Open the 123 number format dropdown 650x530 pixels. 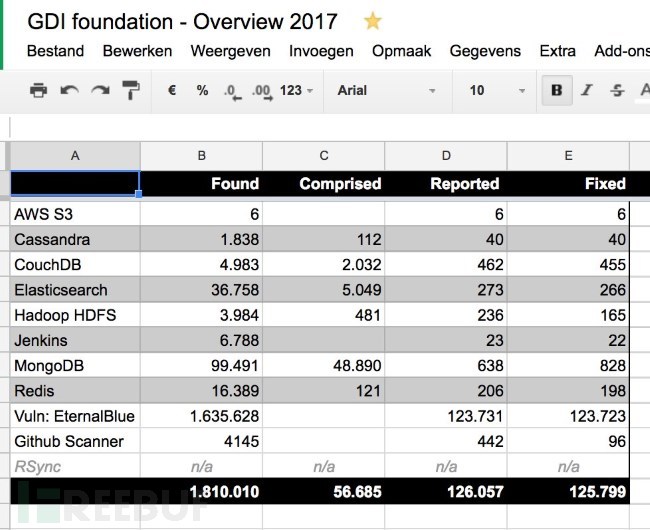click(296, 91)
